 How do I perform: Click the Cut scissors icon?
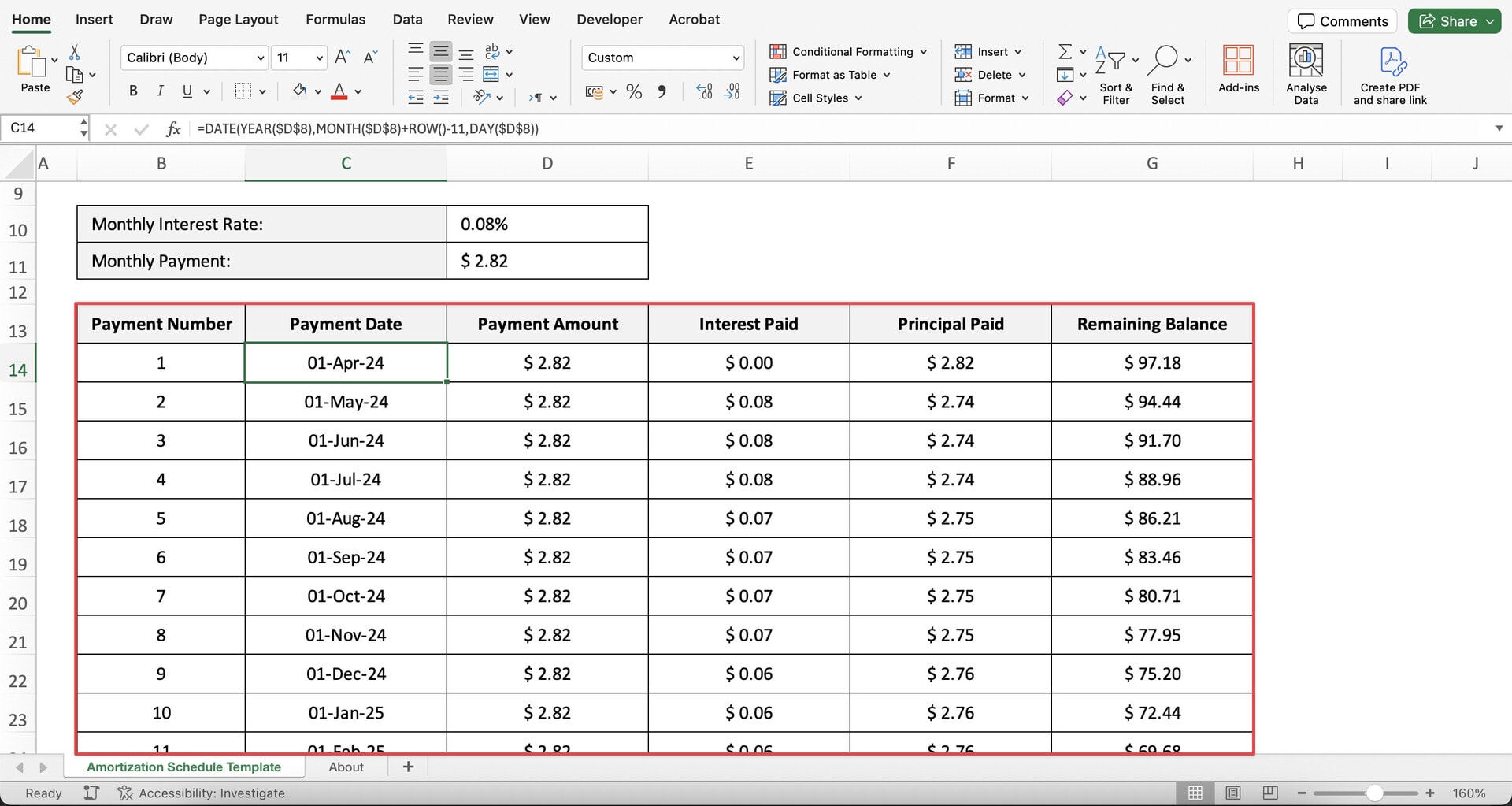coord(75,52)
